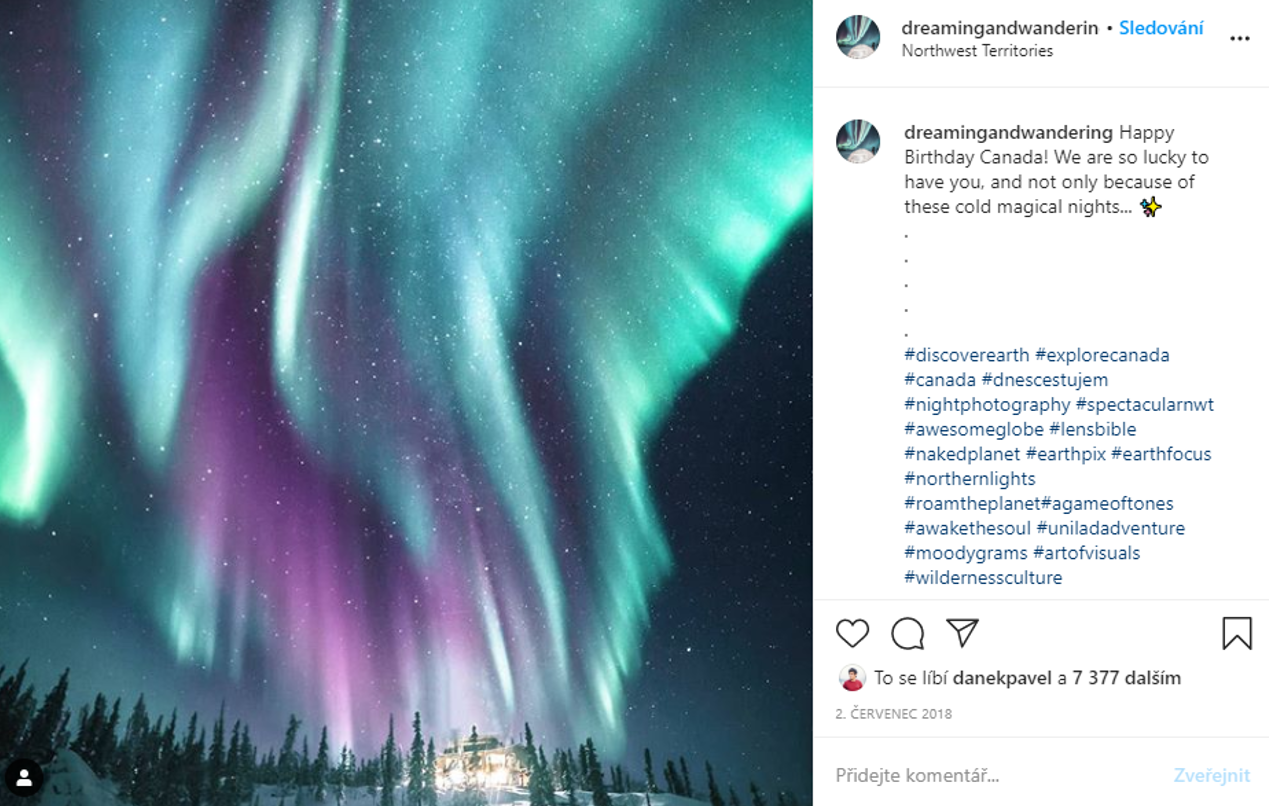Screen dimensions: 1273x806
Task: Open the 2. ČERVENEC 2018 date link
Action: pos(894,714)
